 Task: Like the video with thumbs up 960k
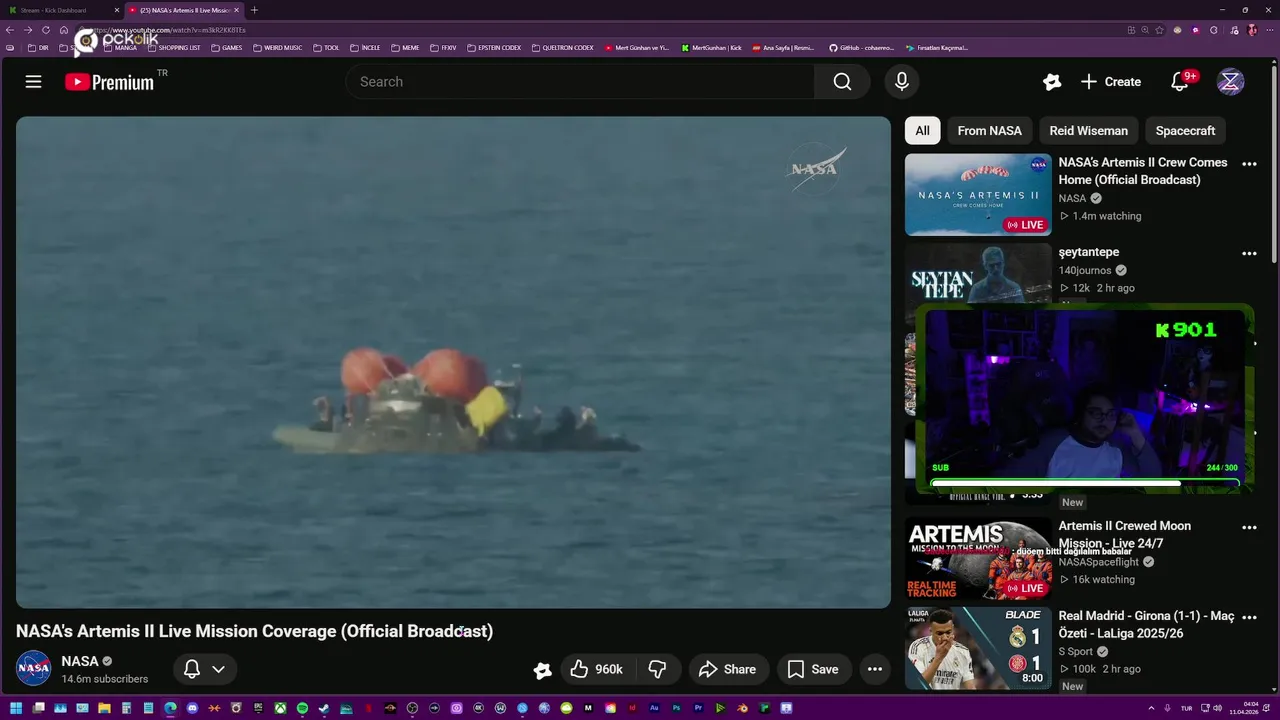pyautogui.click(x=597, y=669)
